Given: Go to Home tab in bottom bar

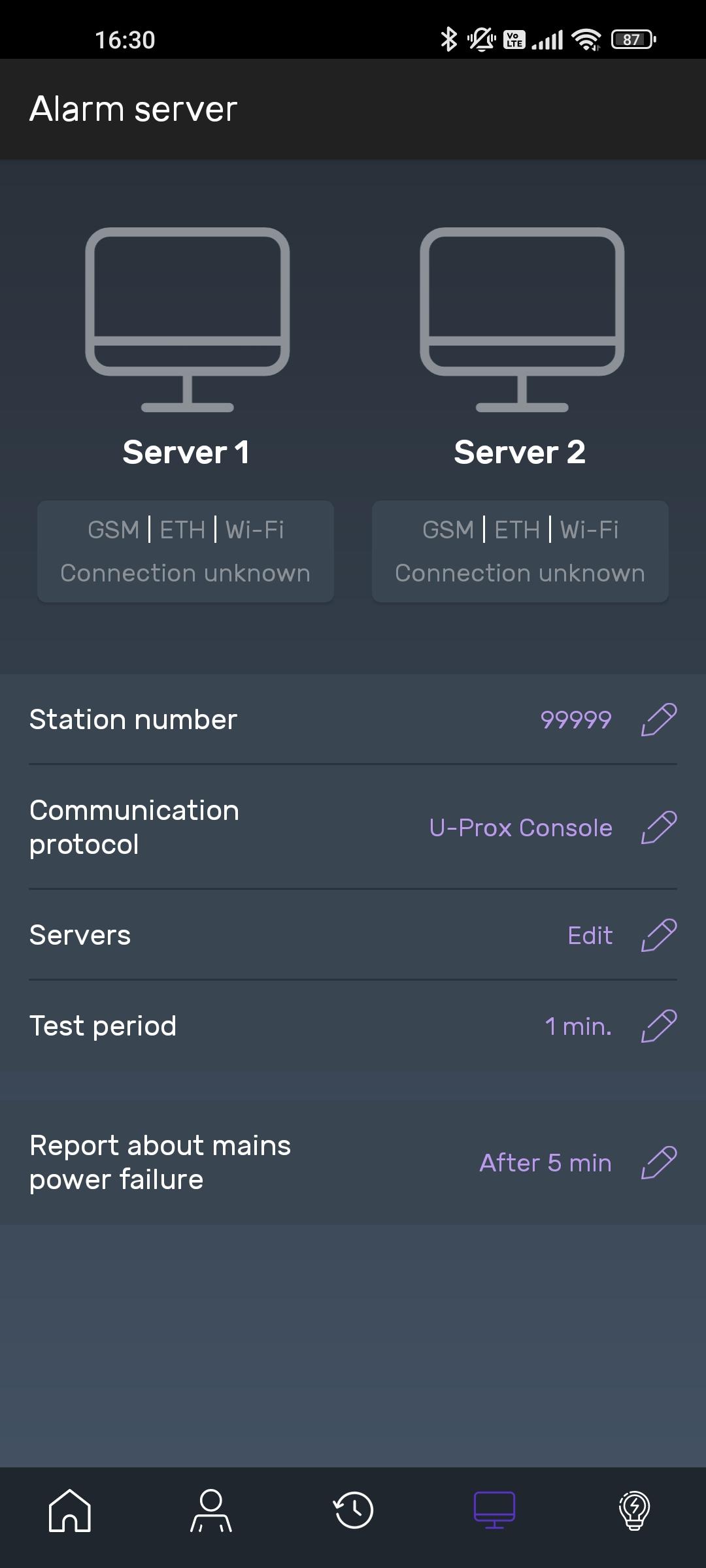Looking at the screenshot, I should 70,1510.
